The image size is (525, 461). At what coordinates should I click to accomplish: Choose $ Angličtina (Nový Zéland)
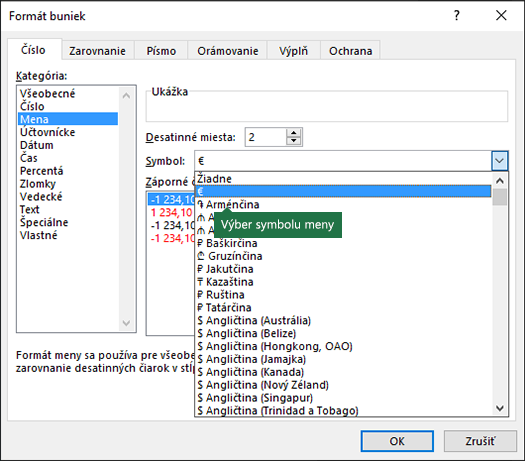click(344, 385)
